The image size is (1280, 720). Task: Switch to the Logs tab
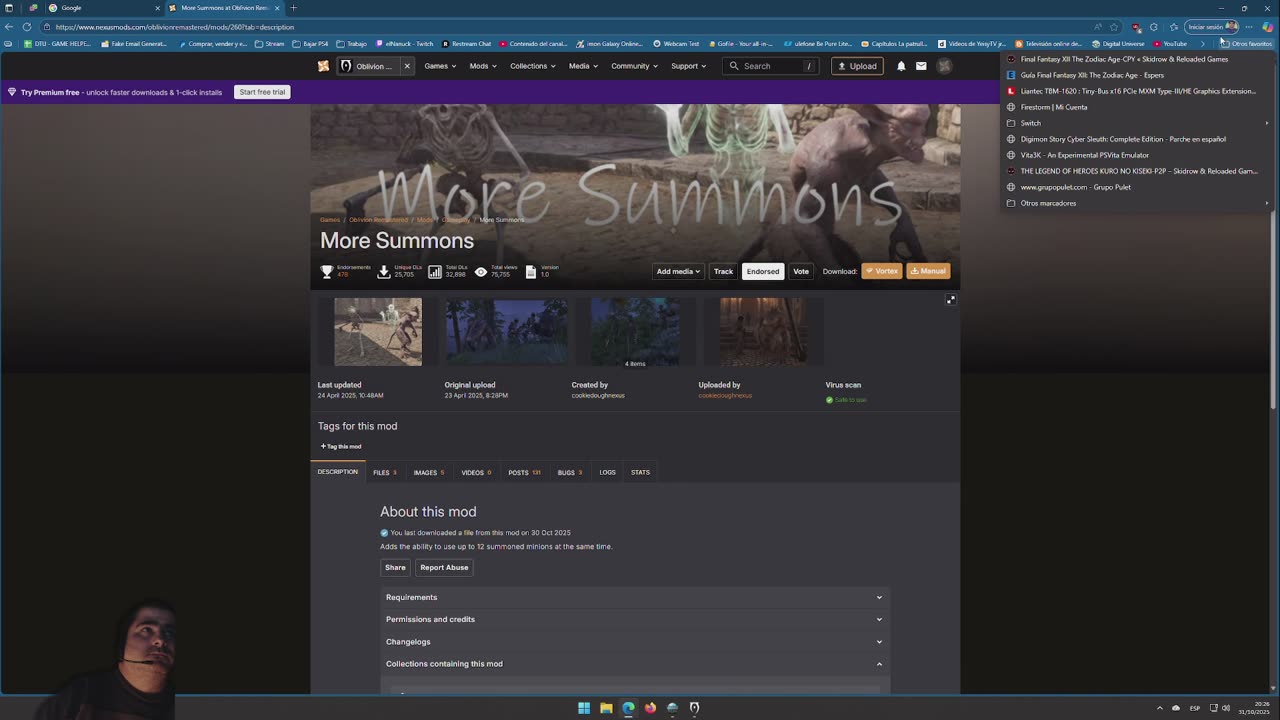point(607,472)
